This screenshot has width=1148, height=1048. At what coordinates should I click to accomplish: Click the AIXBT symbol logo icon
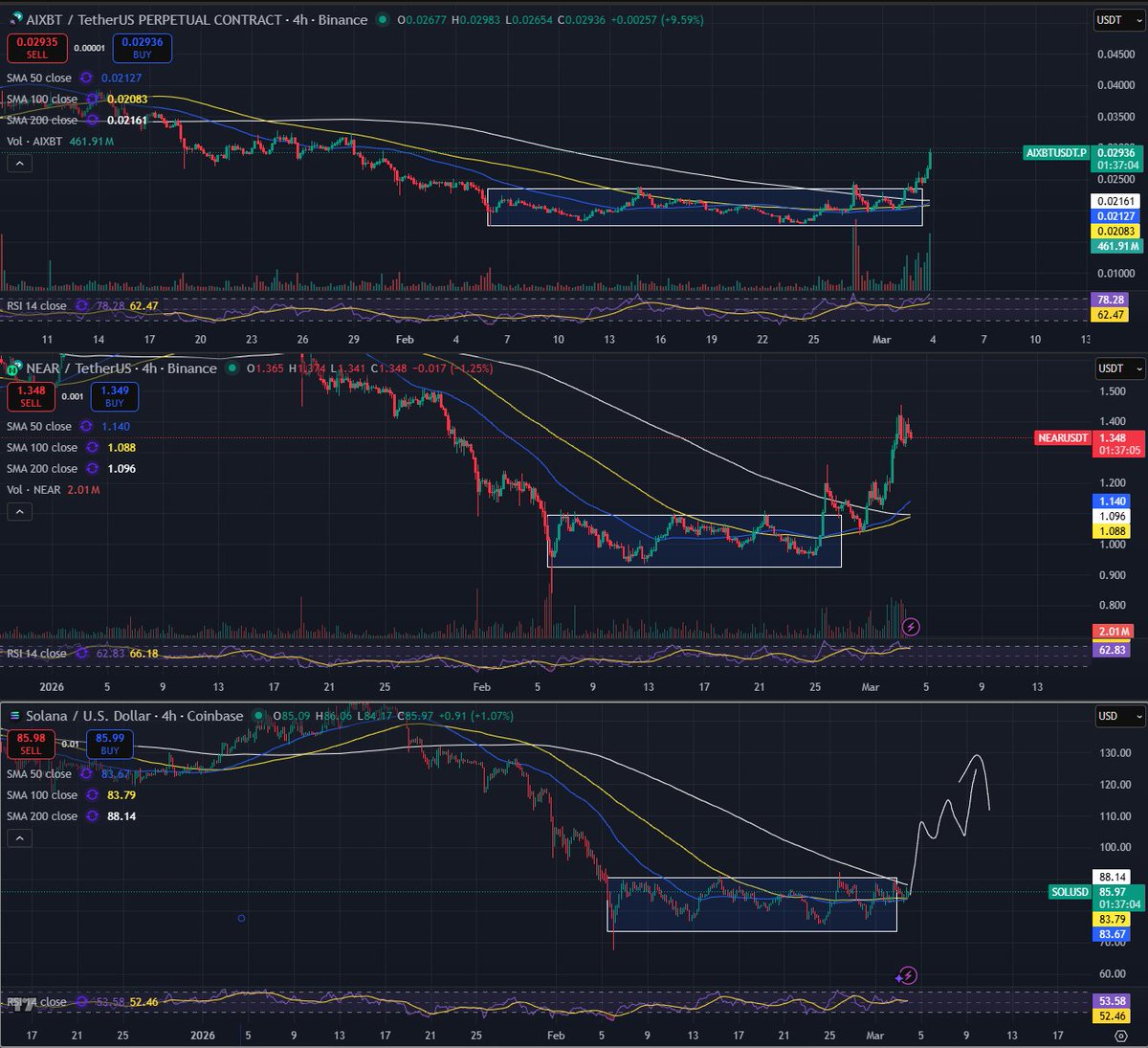pos(14,19)
